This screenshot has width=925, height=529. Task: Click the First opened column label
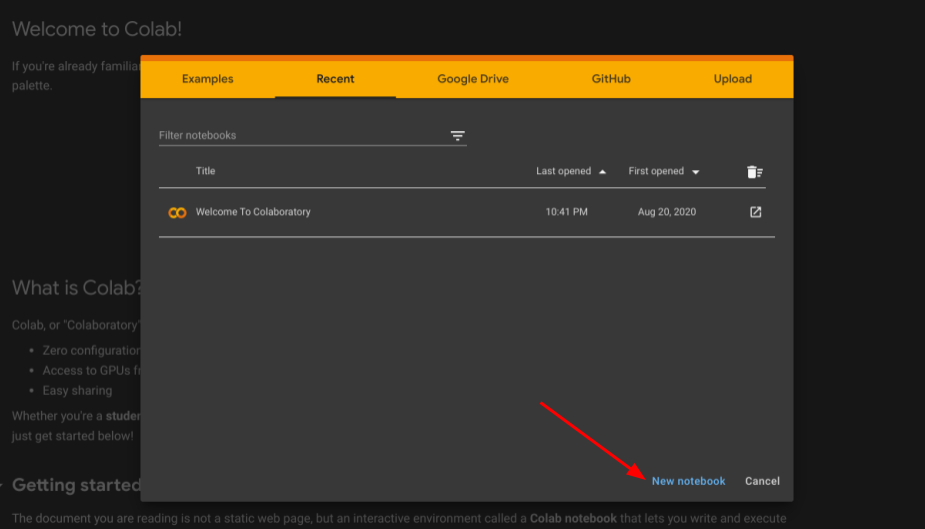(656, 171)
